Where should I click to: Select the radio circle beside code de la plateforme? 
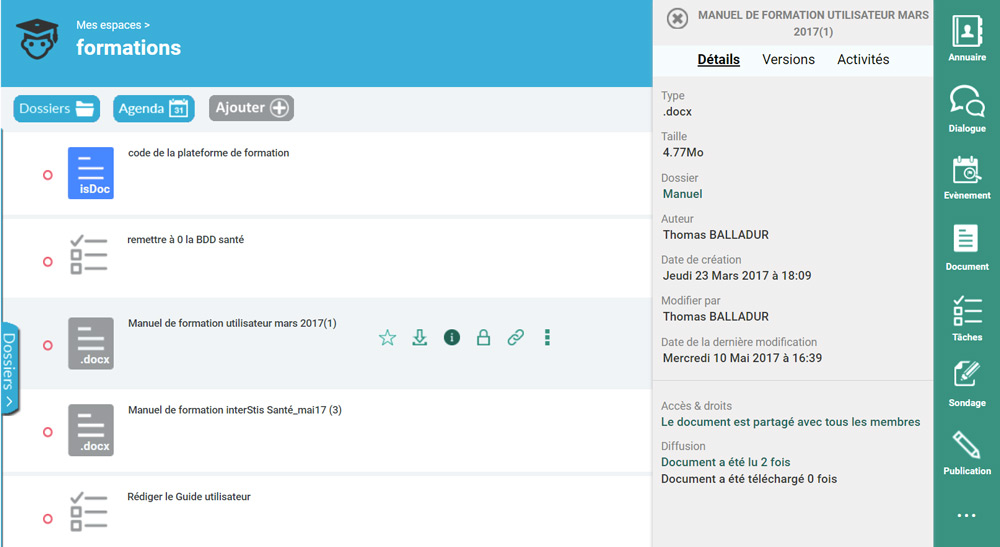47,175
